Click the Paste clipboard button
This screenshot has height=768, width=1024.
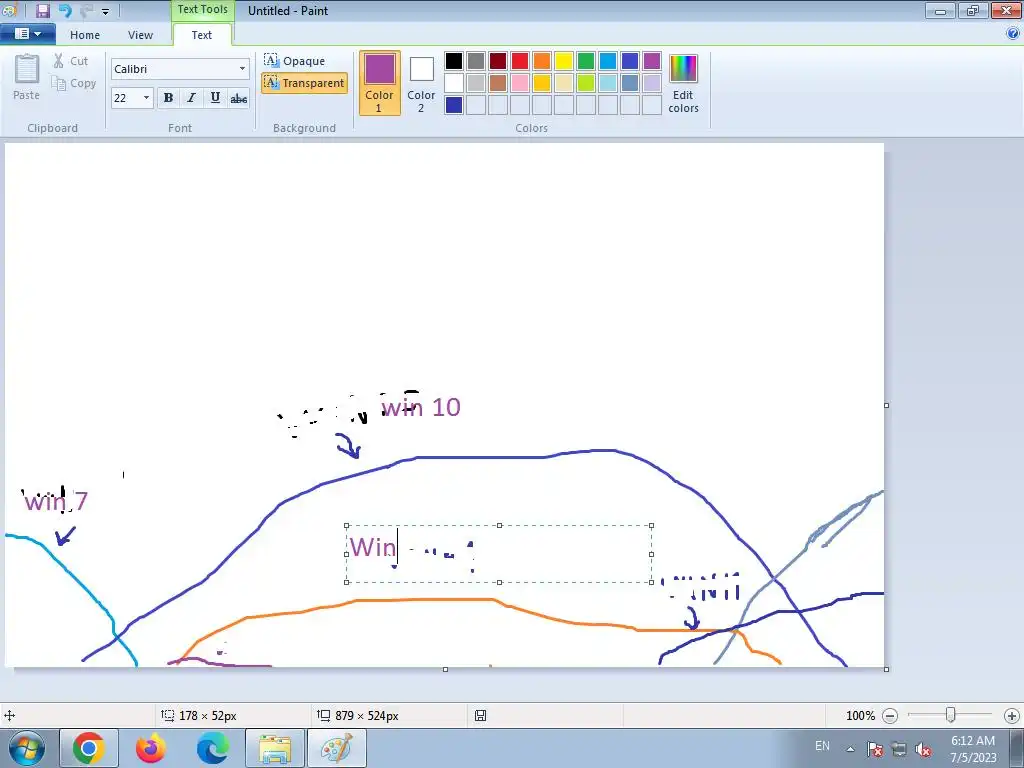pyautogui.click(x=27, y=77)
